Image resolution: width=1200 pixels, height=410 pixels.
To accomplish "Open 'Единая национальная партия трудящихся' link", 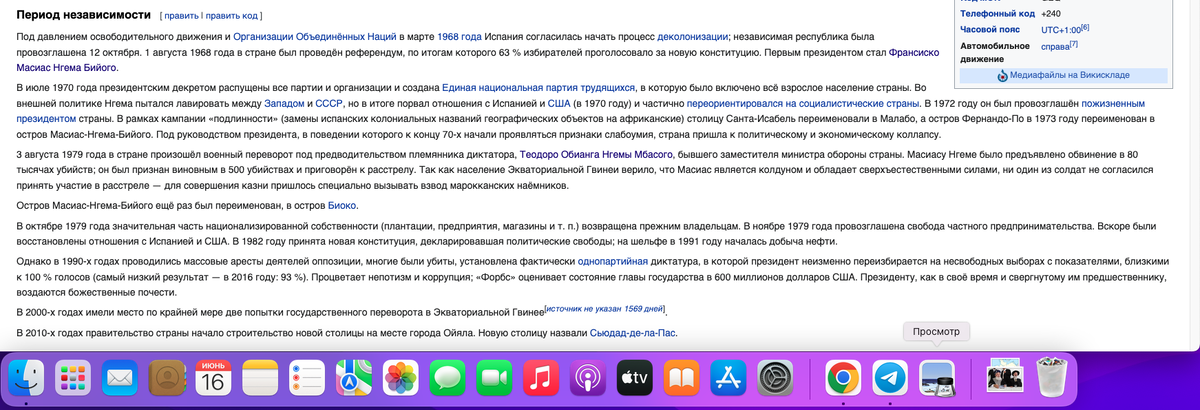I will click(538, 88).
